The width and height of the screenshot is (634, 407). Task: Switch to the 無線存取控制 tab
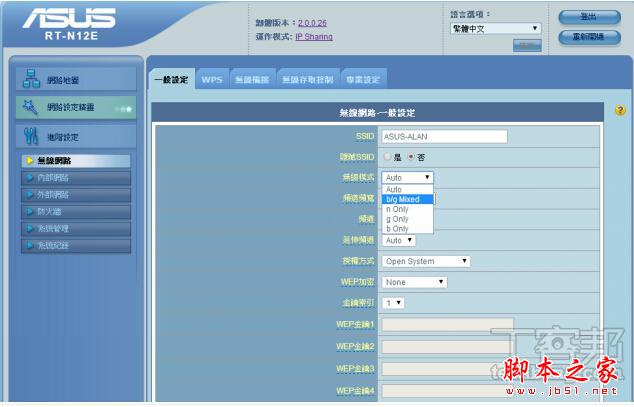[x=308, y=79]
